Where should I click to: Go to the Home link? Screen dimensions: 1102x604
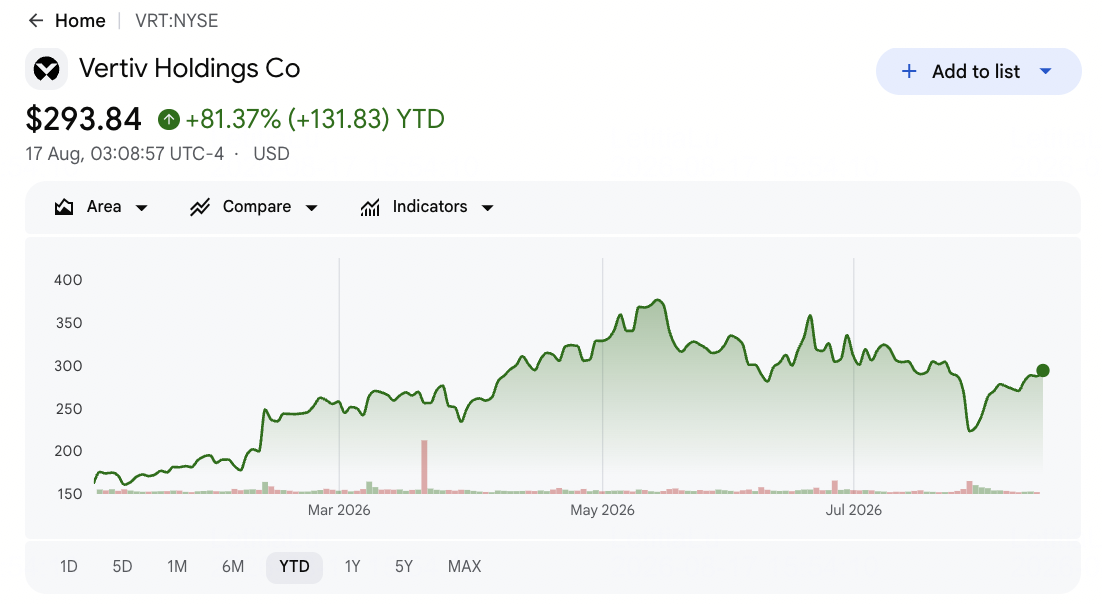tap(80, 21)
